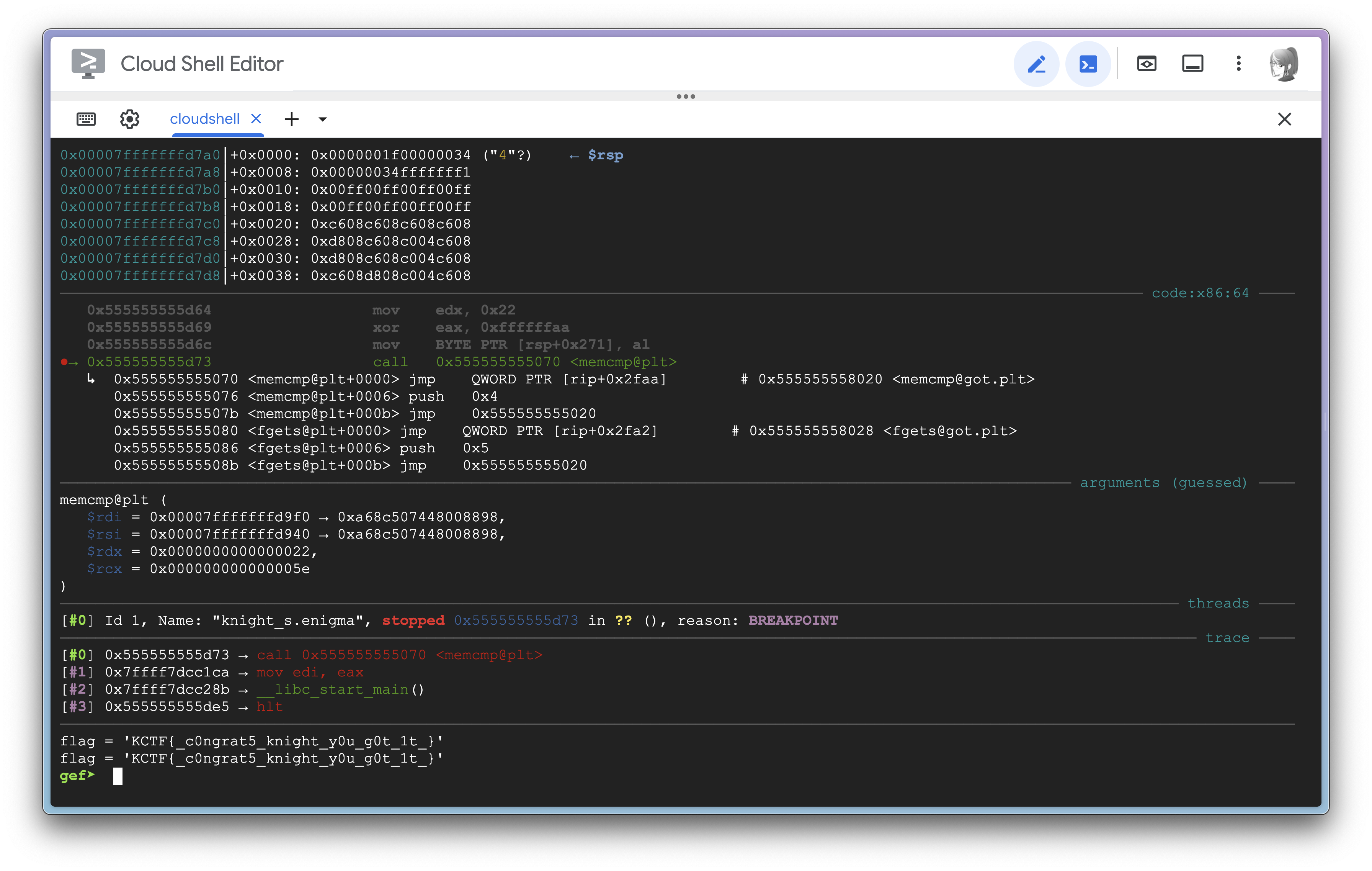Open the Web Preview icon
Image resolution: width=1372 pixels, height=871 pixels.
pyautogui.click(x=1147, y=63)
